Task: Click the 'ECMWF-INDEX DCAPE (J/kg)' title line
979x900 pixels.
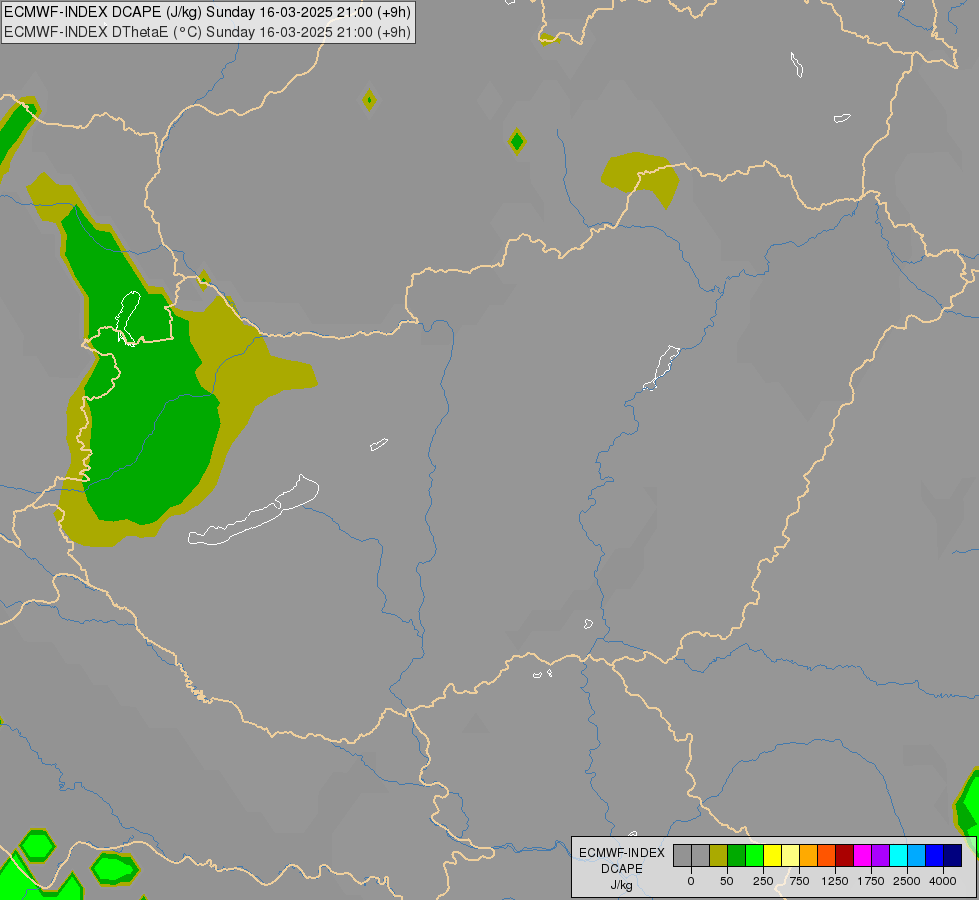Action: coord(207,12)
